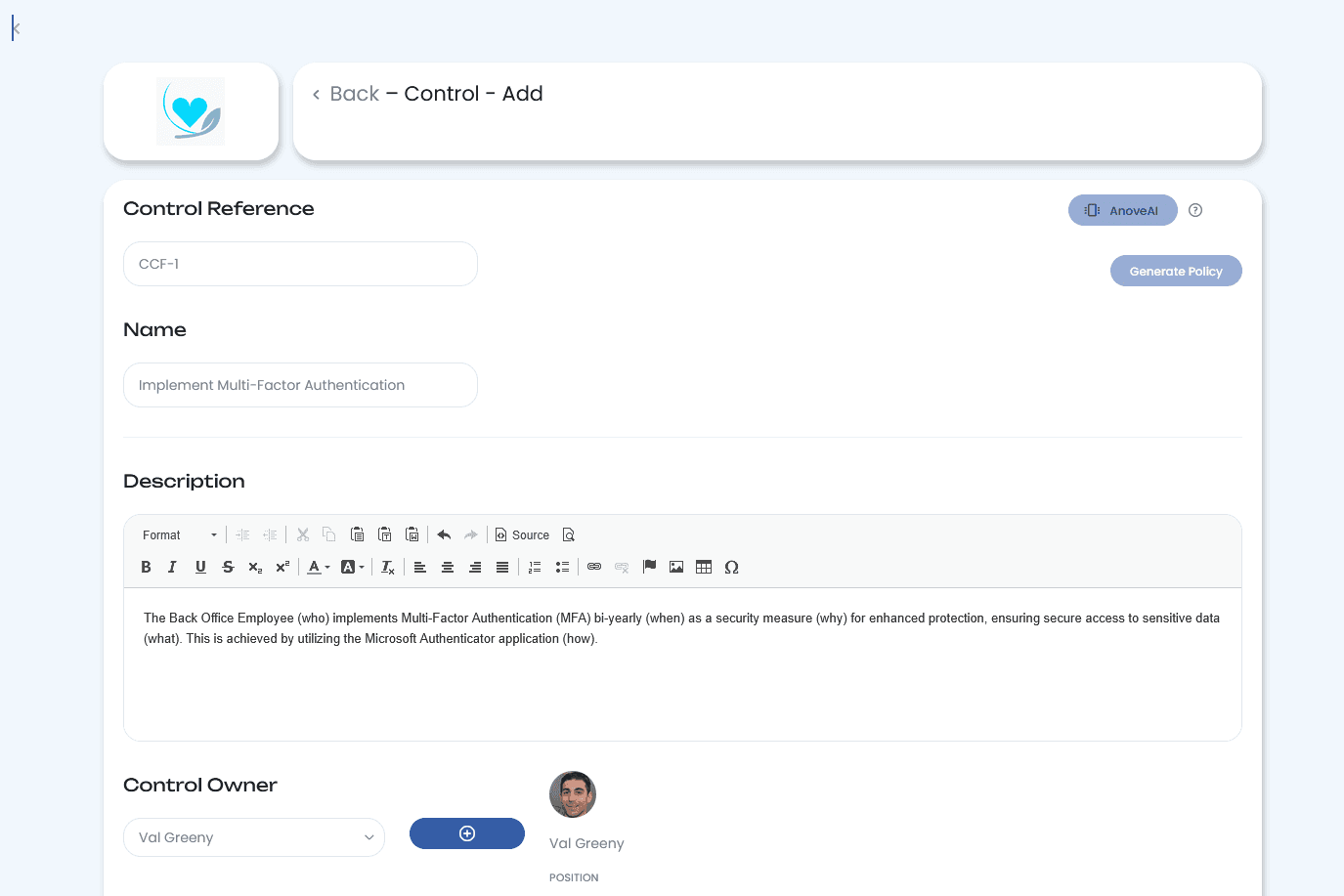Center align the description text
This screenshot has height=896, width=1344.
tap(448, 567)
